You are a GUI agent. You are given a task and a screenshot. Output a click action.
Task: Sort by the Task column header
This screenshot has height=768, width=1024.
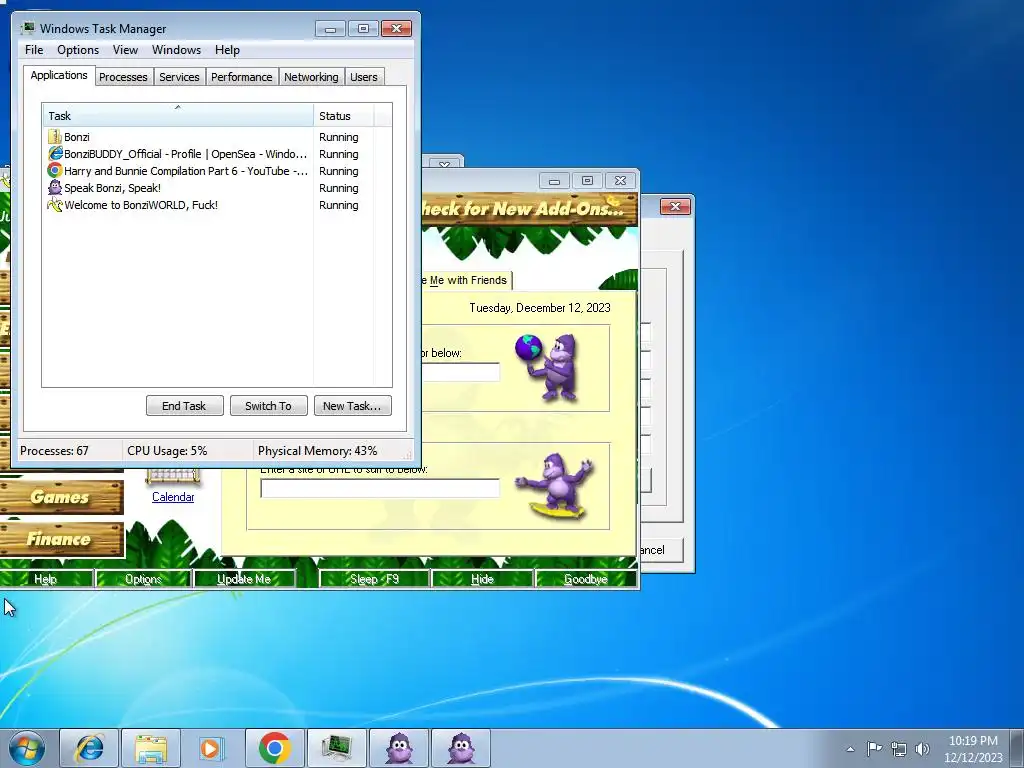click(x=178, y=116)
